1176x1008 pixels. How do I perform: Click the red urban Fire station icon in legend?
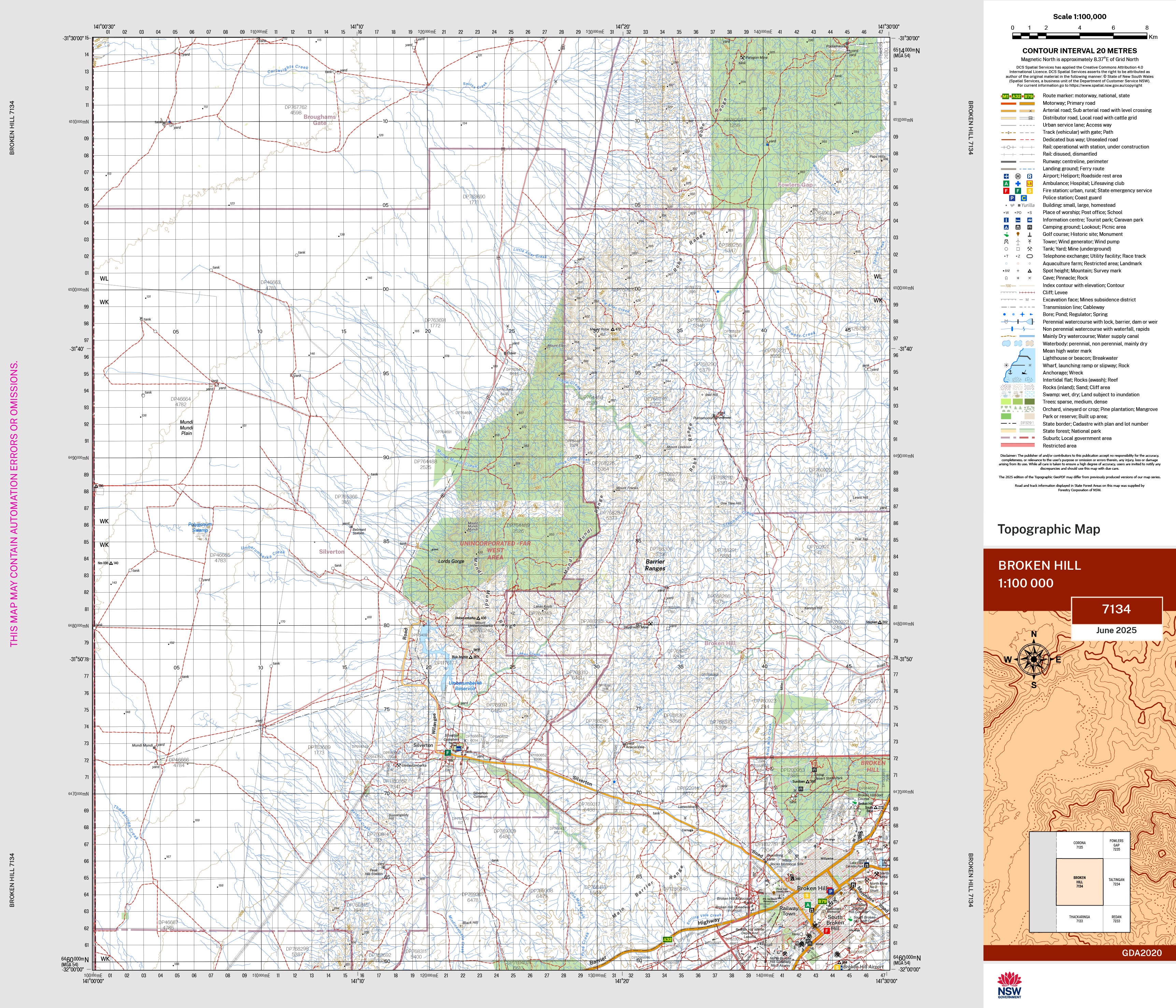click(x=1006, y=191)
